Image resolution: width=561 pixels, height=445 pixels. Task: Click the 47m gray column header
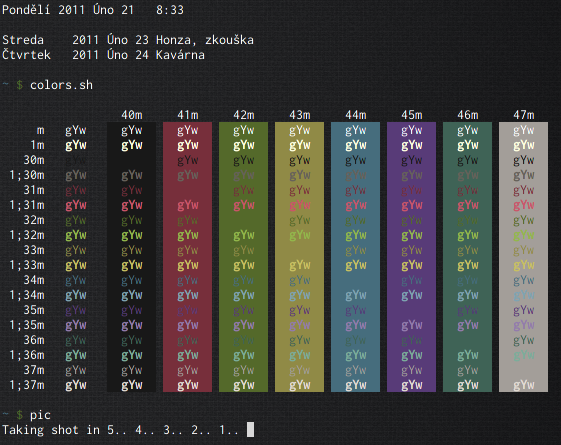524,115
